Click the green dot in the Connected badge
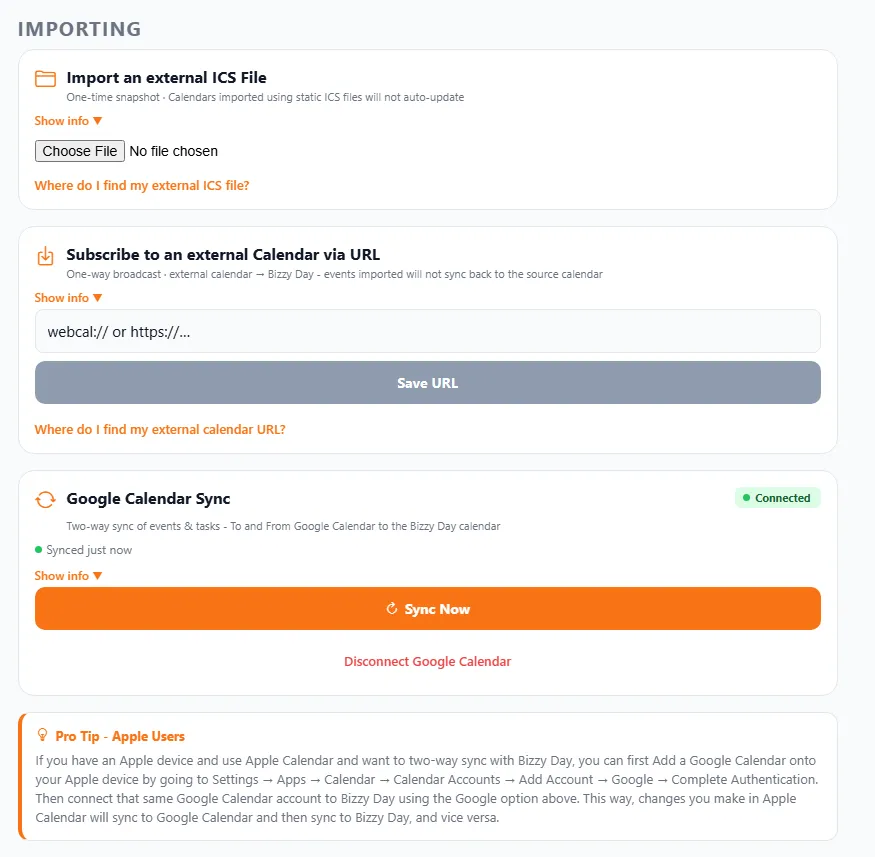Viewport: 875px width, 857px height. [x=746, y=497]
